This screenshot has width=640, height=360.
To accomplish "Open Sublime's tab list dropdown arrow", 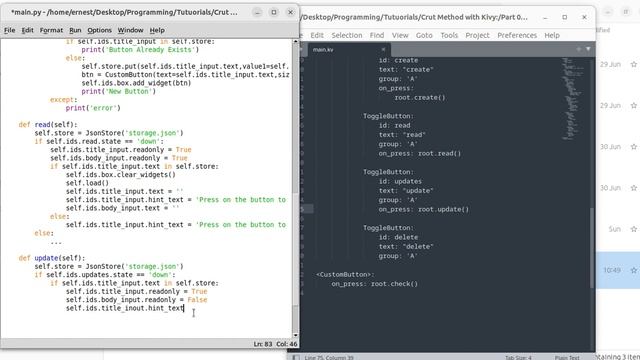I will 588,49.
